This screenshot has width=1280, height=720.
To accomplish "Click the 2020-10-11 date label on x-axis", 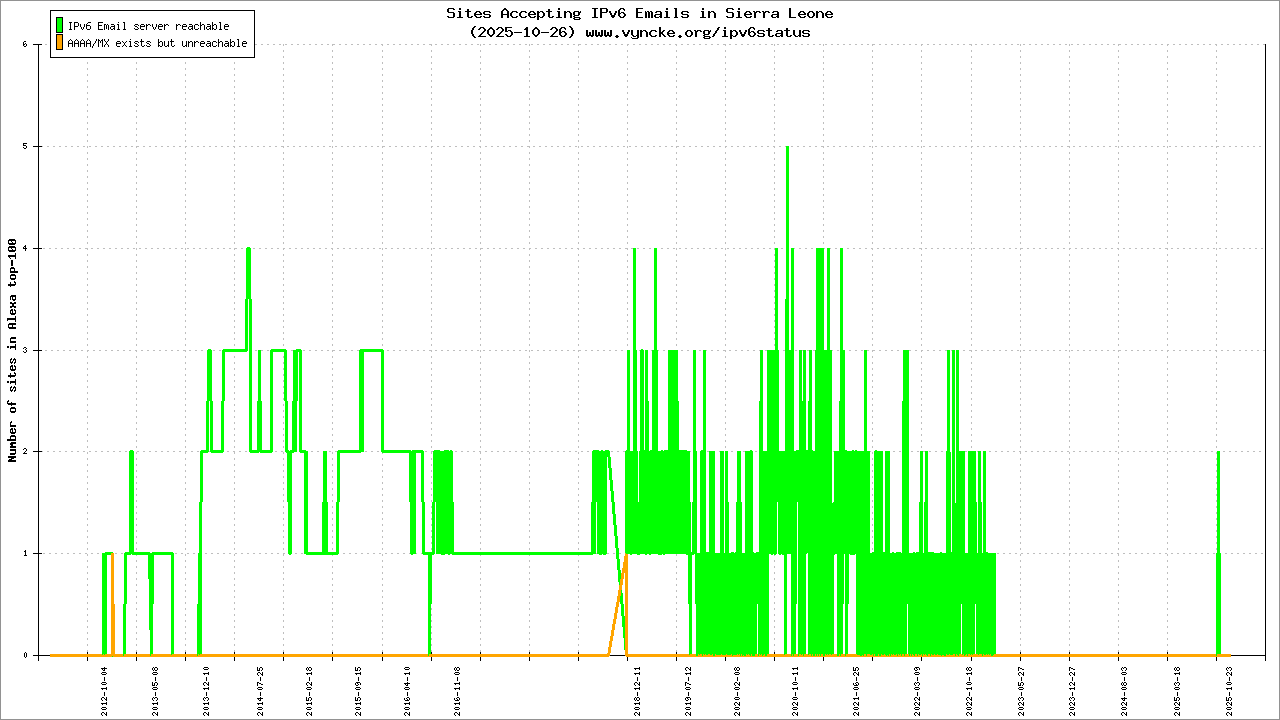I will (796, 689).
